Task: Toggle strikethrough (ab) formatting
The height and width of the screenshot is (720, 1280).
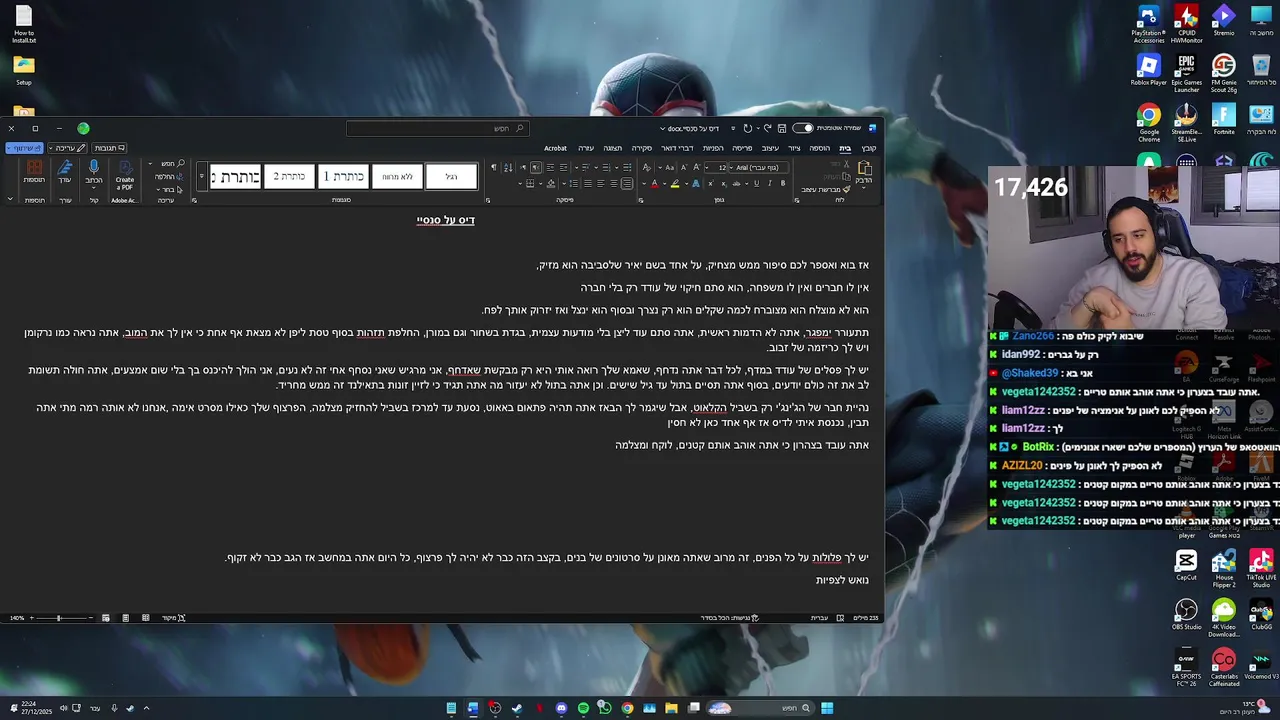Action: tap(736, 184)
